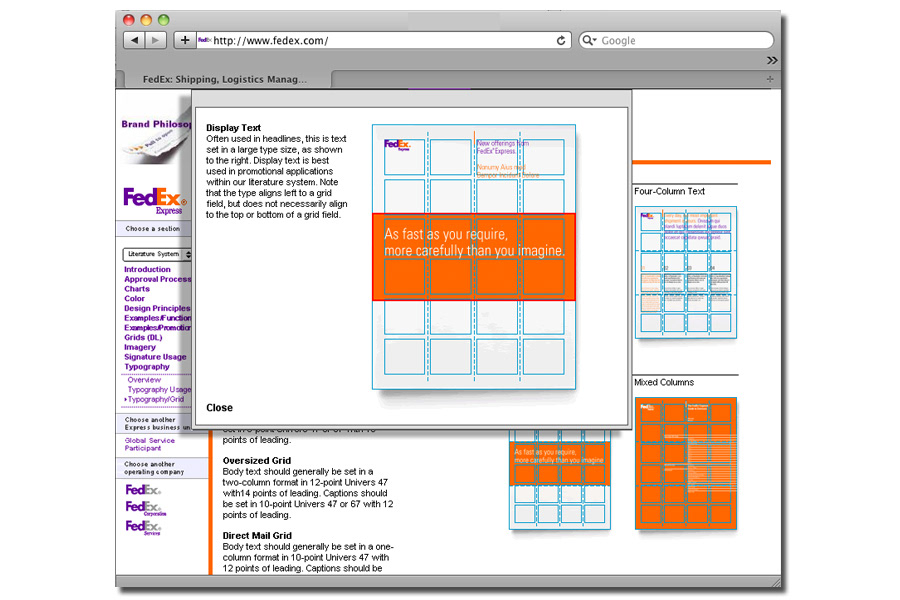900x600 pixels.
Task: Click the browser Forward arrow button
Action: 156,40
